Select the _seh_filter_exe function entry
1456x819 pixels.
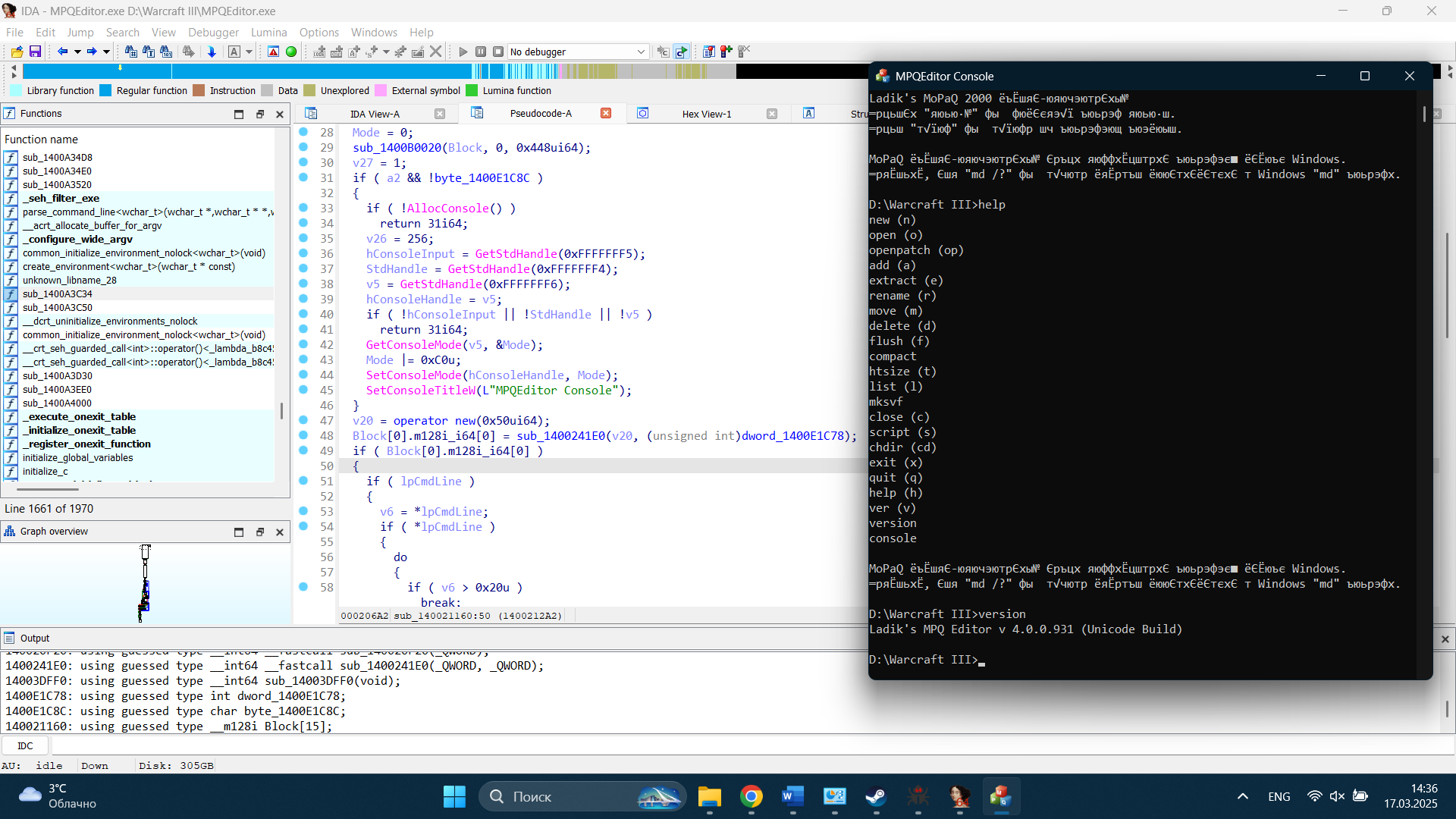[61, 198]
